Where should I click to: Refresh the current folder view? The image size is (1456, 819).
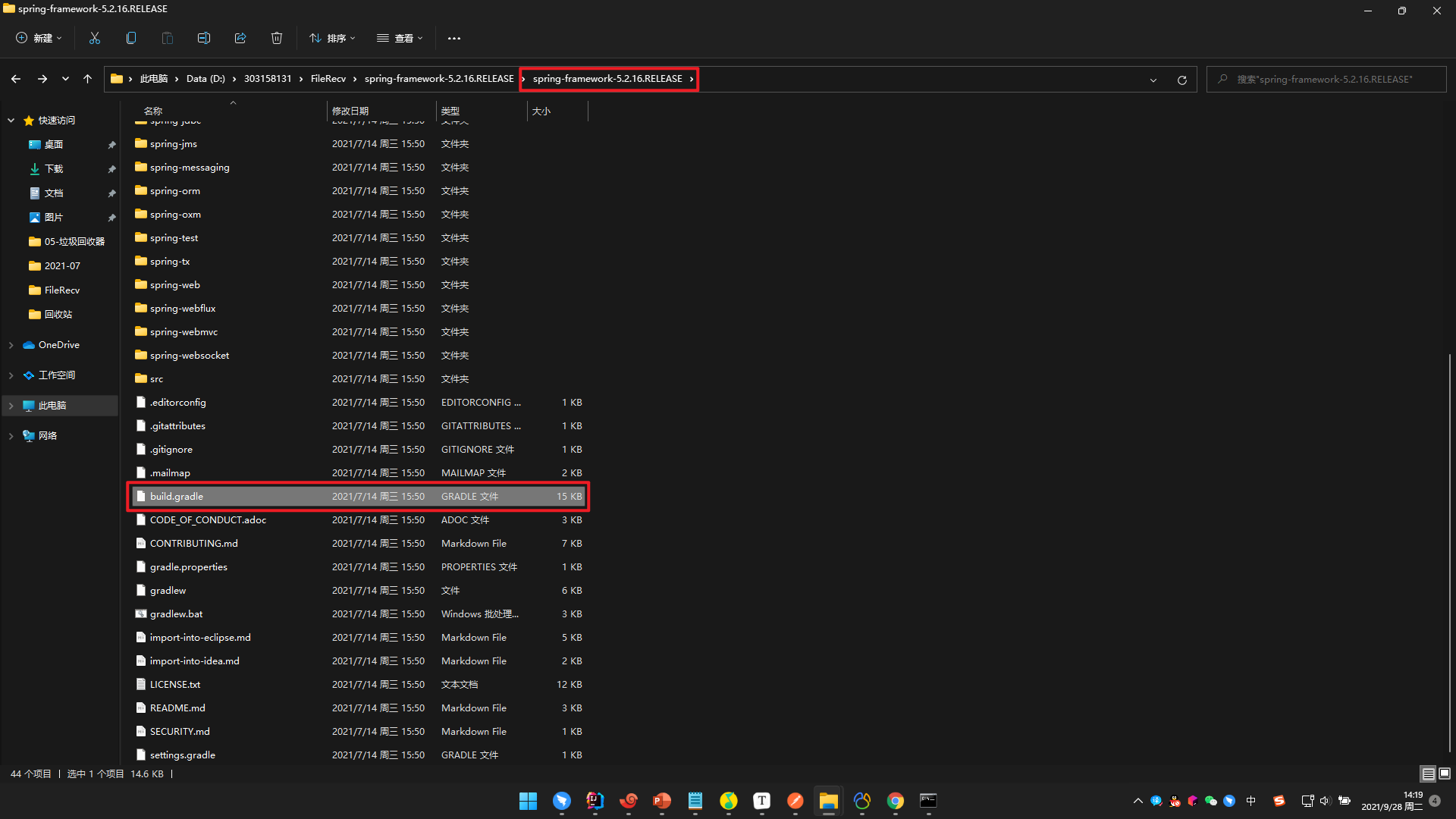click(1181, 80)
